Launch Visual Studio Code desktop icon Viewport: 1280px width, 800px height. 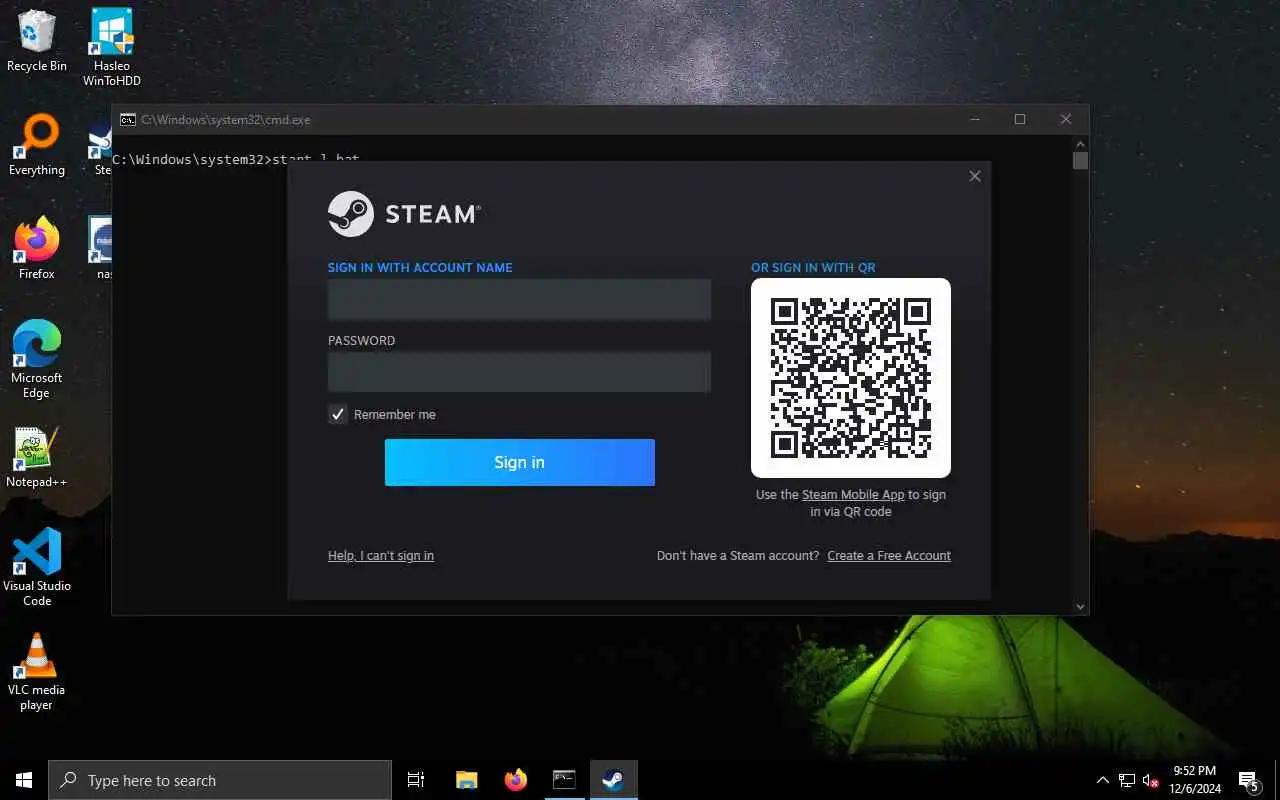37,568
